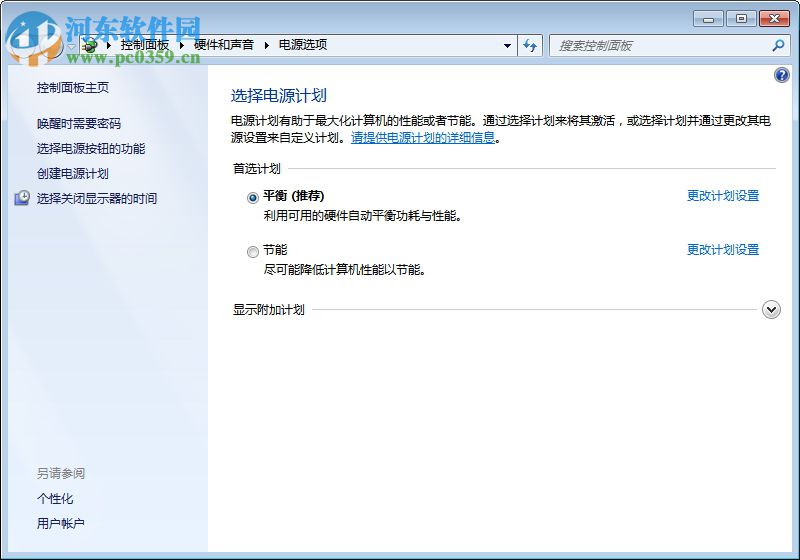Open 个性化 link under 另请参阅
The image size is (800, 560).
point(55,498)
